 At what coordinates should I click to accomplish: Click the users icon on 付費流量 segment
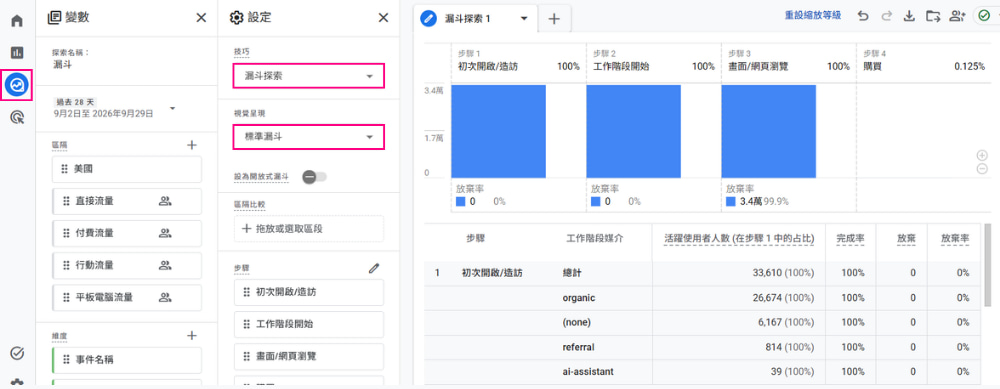pos(165,233)
